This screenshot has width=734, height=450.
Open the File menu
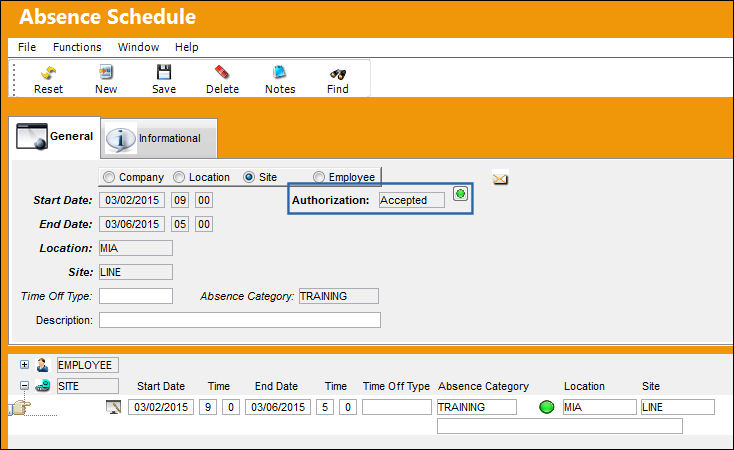click(x=27, y=47)
